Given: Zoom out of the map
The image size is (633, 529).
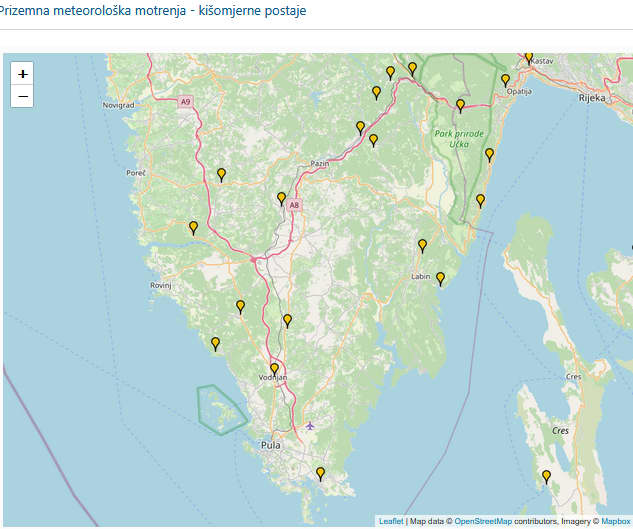Looking at the screenshot, I should tap(22, 96).
